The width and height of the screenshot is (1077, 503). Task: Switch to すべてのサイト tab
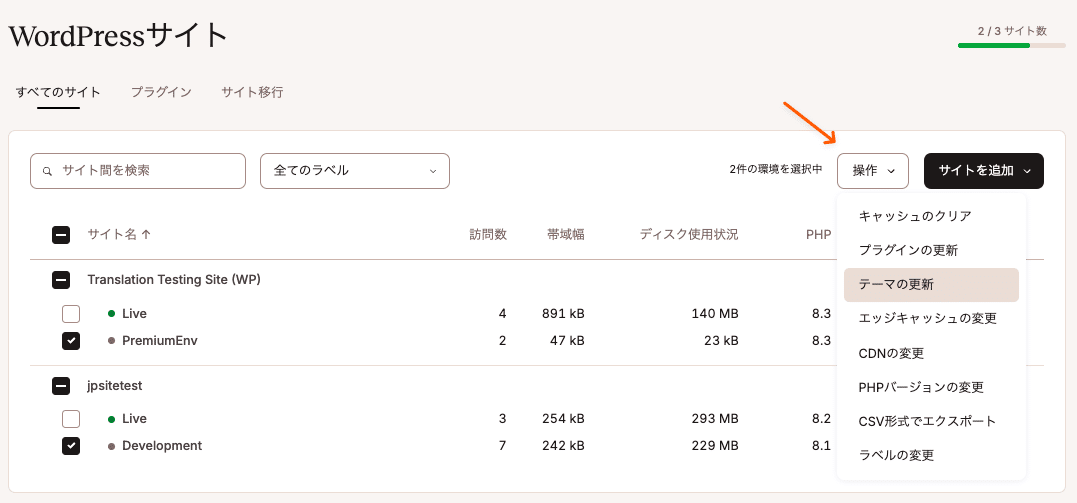(x=58, y=92)
